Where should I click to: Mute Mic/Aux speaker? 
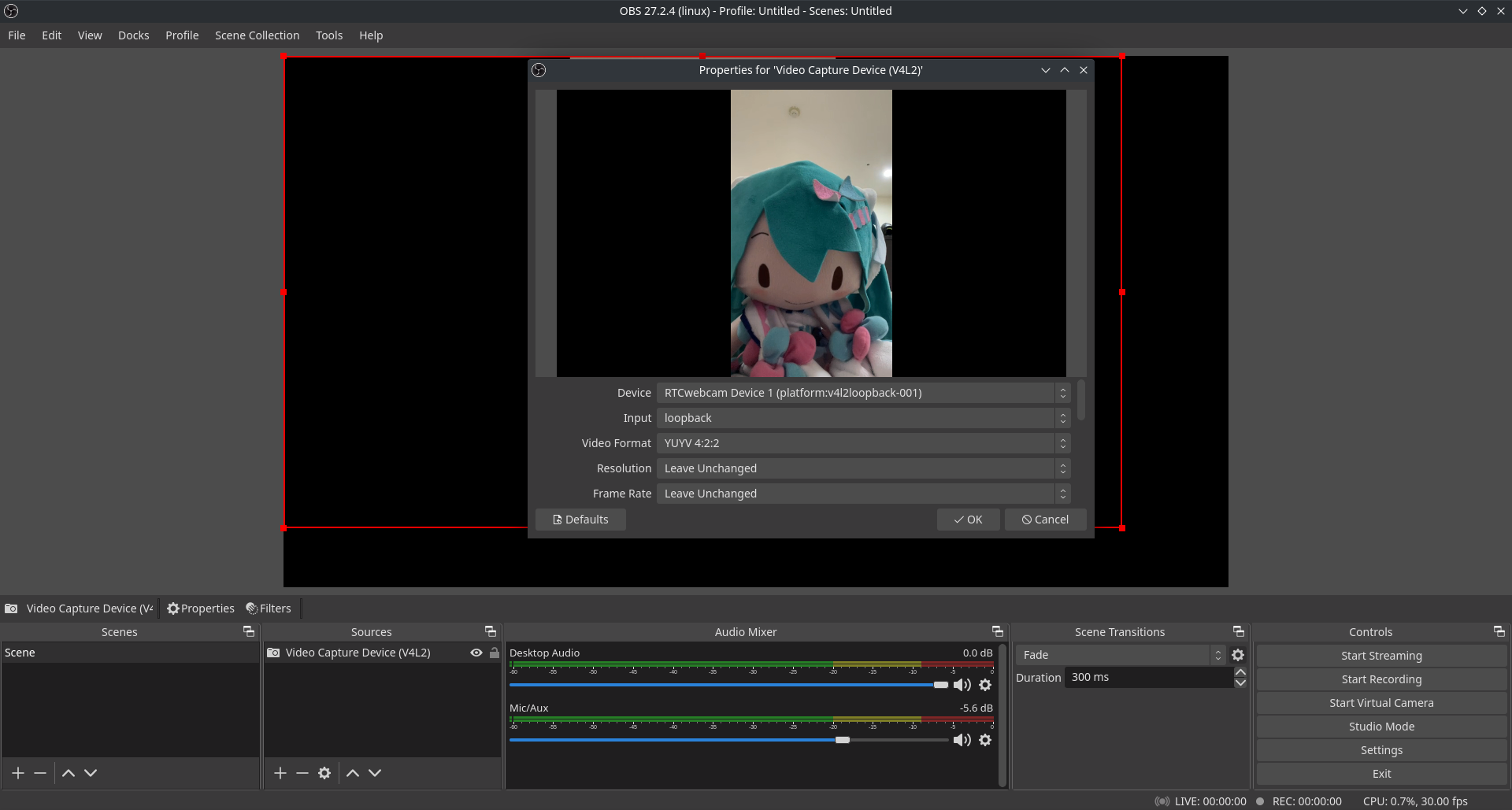[962, 740]
